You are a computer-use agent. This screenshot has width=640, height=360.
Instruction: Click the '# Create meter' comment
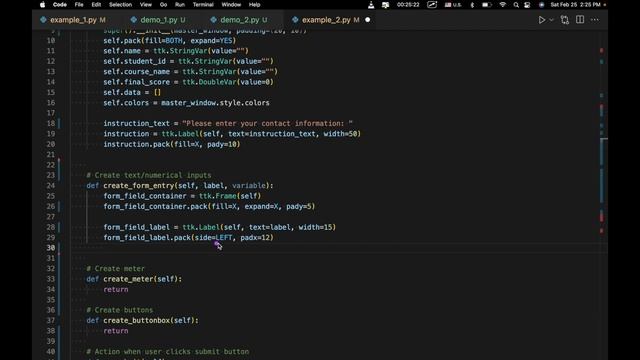pos(116,269)
